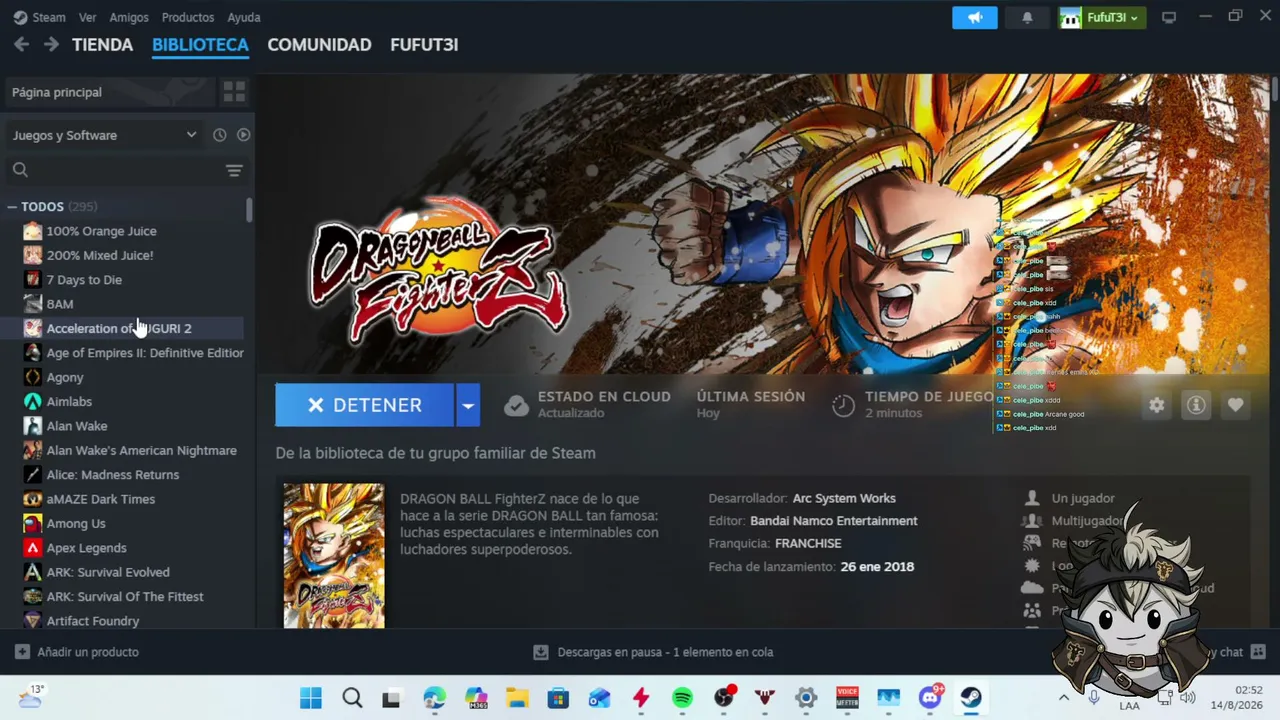Image resolution: width=1280 pixels, height=720 pixels.
Task: Open File Explorer from the taskbar
Action: point(517,698)
